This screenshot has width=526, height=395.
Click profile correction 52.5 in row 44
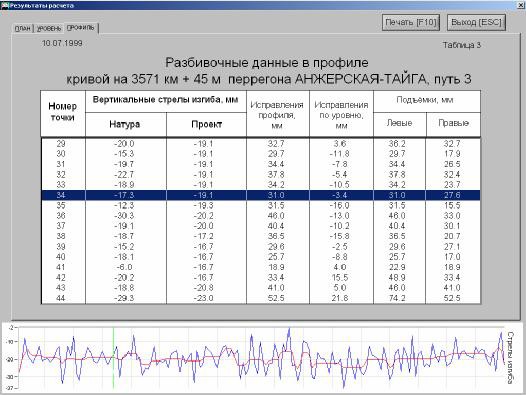coord(276,298)
